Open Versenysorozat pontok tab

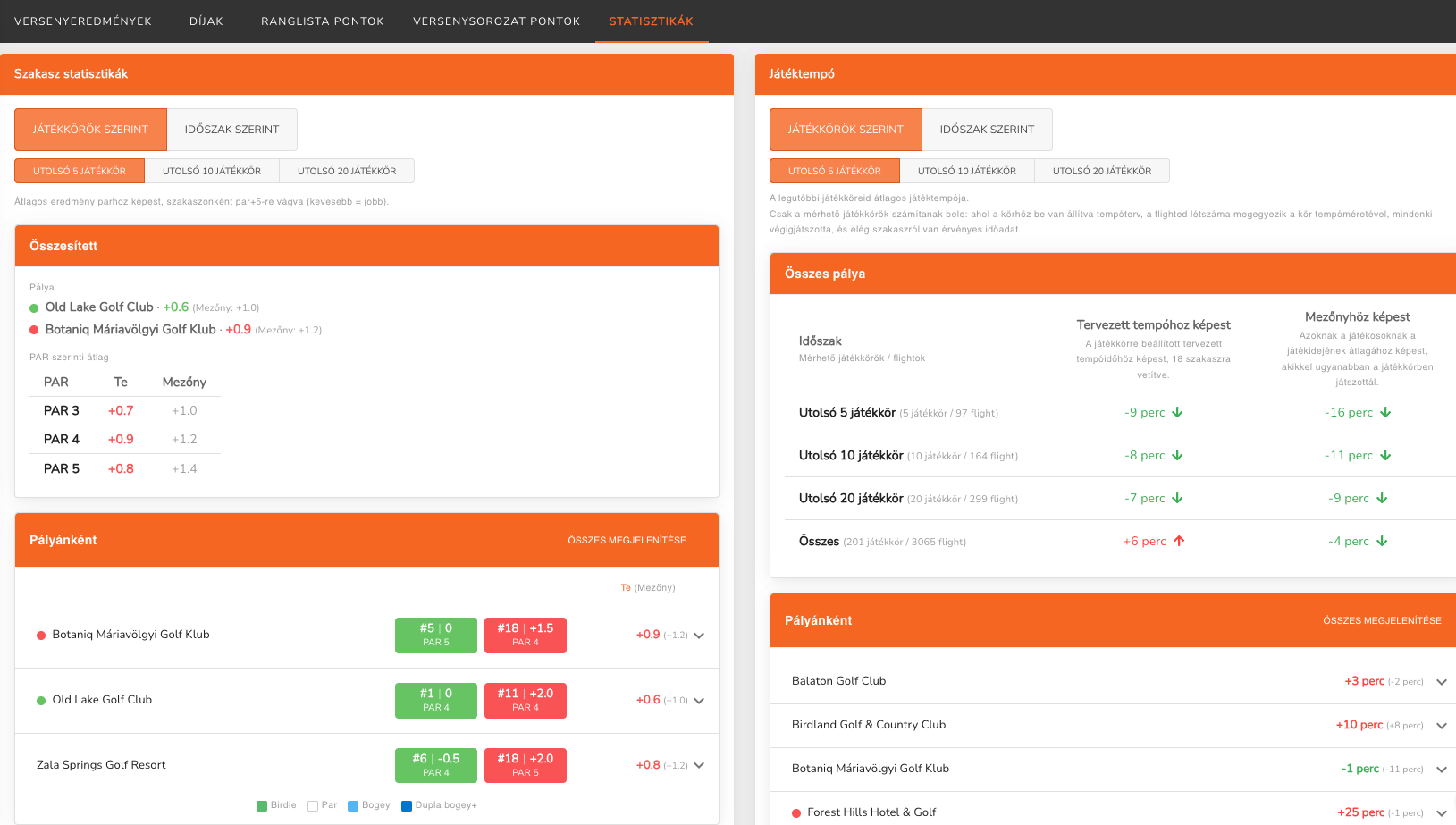[x=496, y=21]
